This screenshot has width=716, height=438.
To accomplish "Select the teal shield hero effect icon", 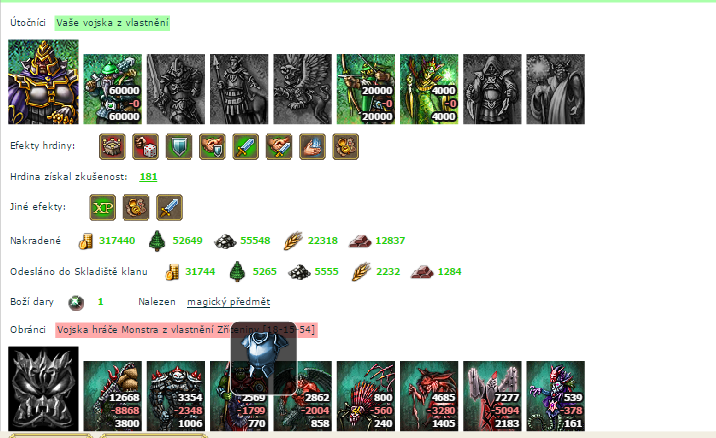I will [179, 147].
